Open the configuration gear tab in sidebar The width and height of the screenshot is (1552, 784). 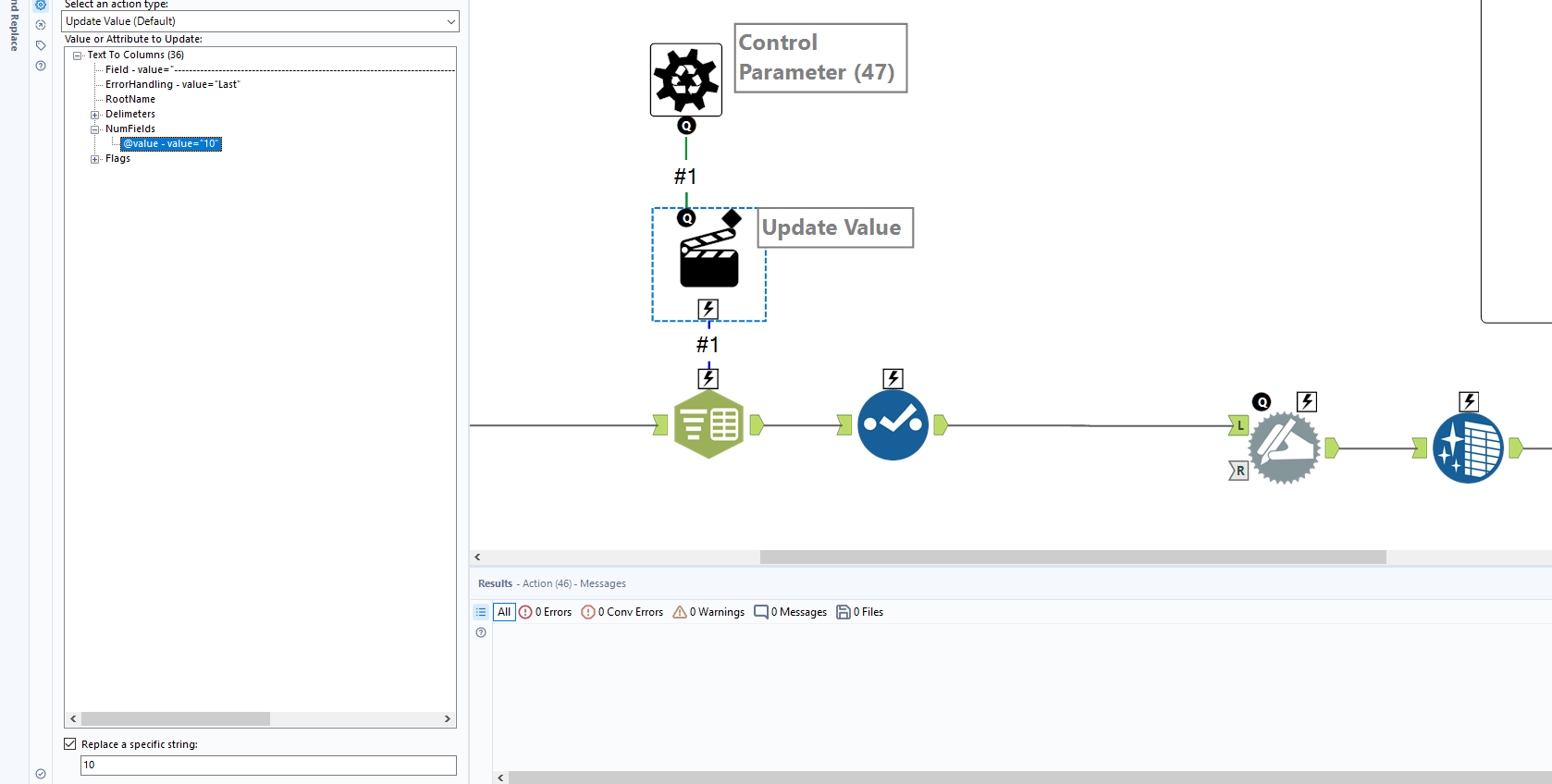click(x=41, y=5)
